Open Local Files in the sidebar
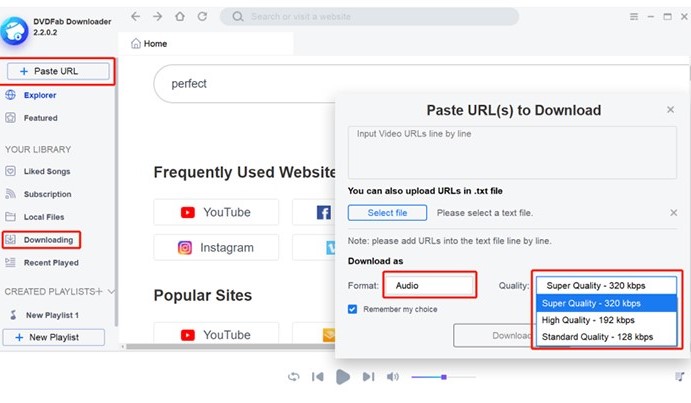The image size is (691, 403). coord(44,217)
